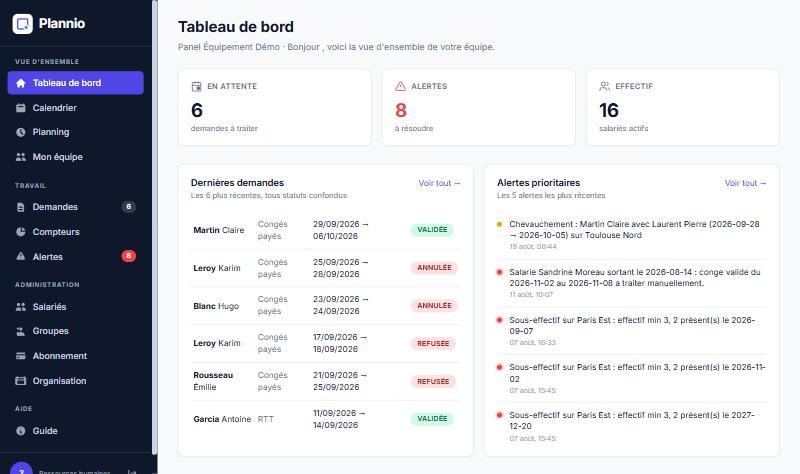
Task: Open the Salarie Sandrine Moreau sortant alert
Action: pos(632,283)
